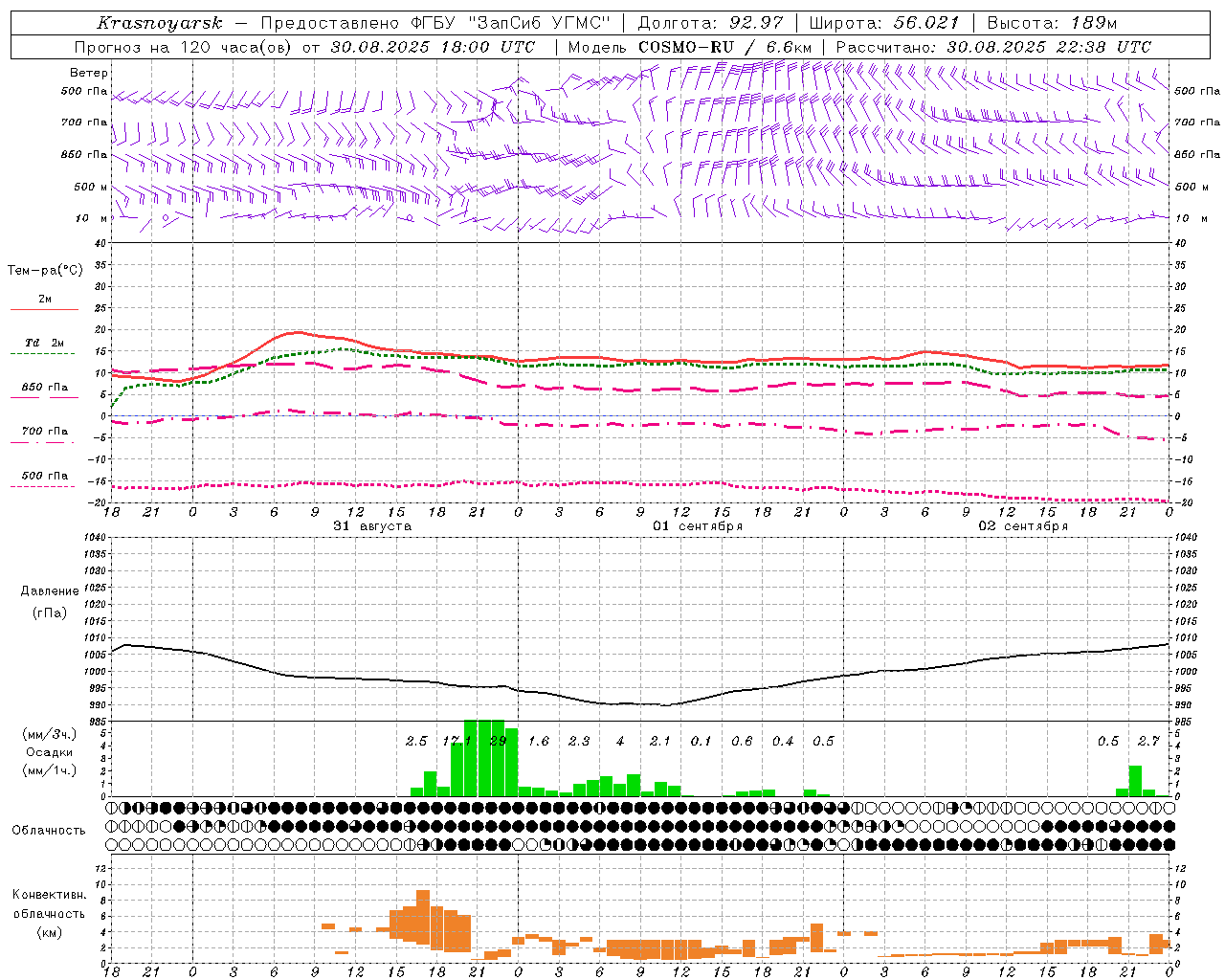
Task: Select the 'Долгота: 92.97' header field
Action: 710,23
